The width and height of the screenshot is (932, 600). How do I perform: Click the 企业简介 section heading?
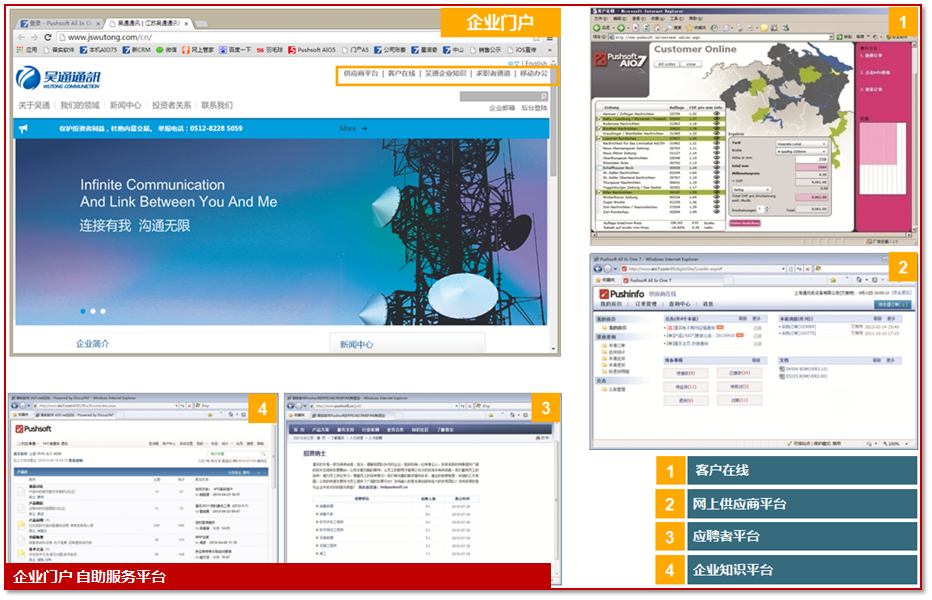tap(92, 344)
